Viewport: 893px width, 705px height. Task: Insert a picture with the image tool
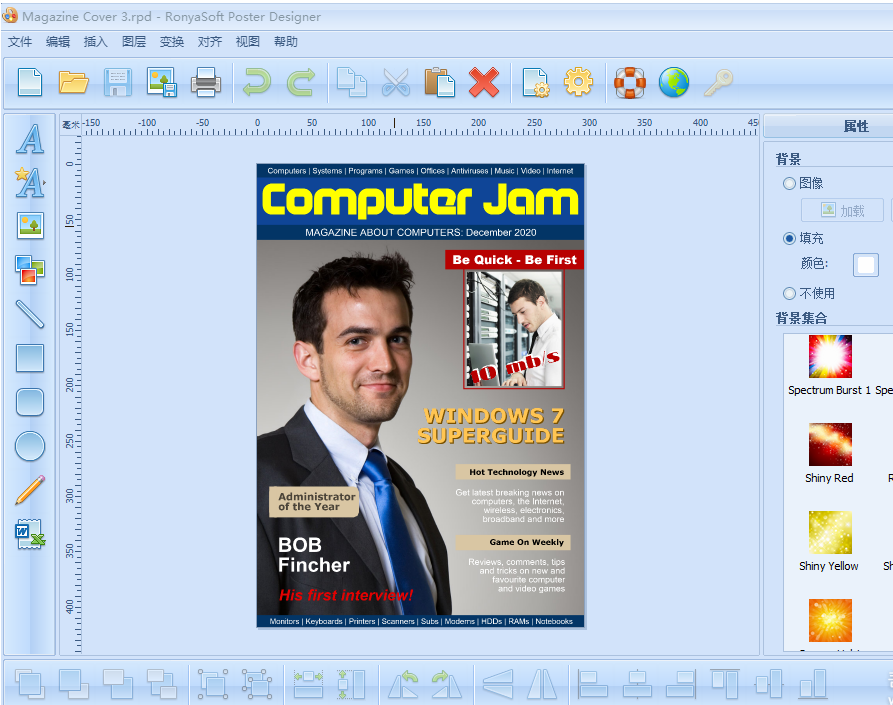[30, 226]
